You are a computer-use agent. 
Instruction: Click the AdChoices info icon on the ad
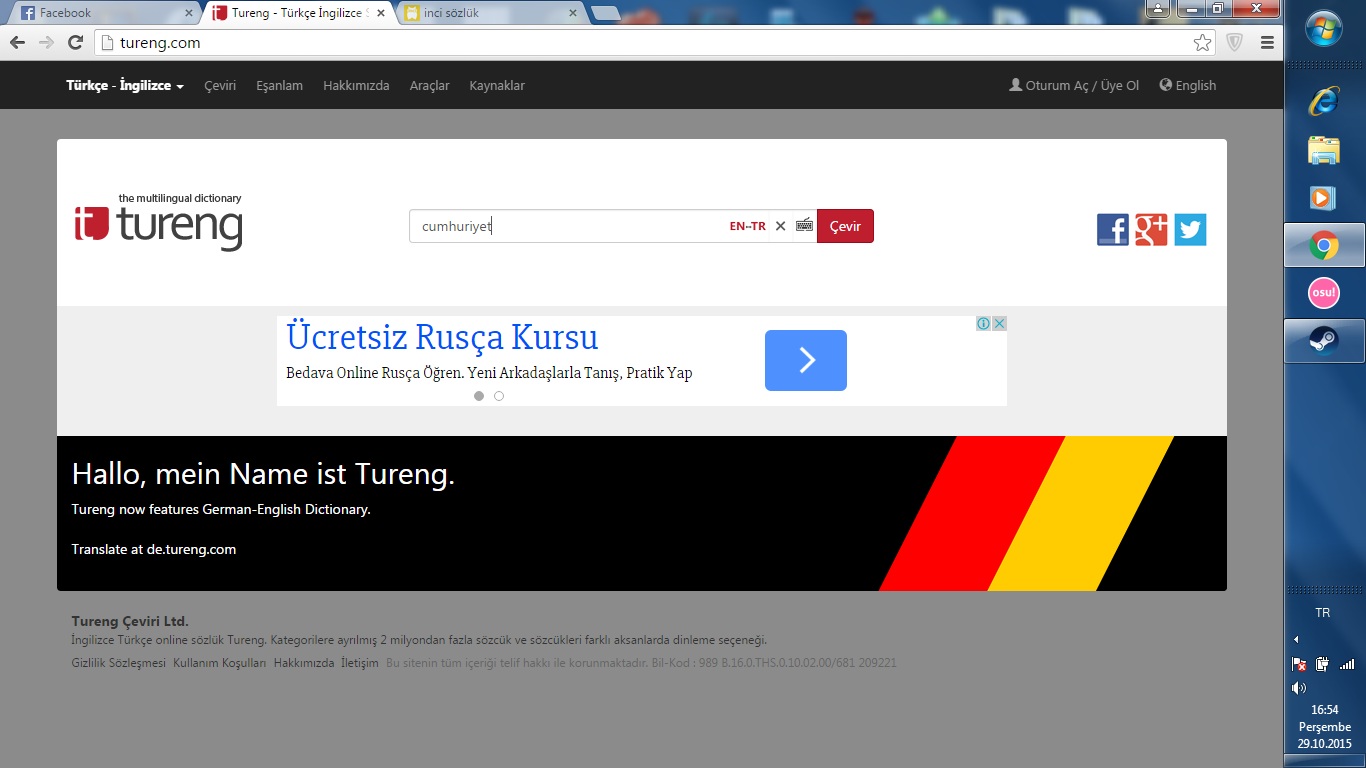[984, 323]
